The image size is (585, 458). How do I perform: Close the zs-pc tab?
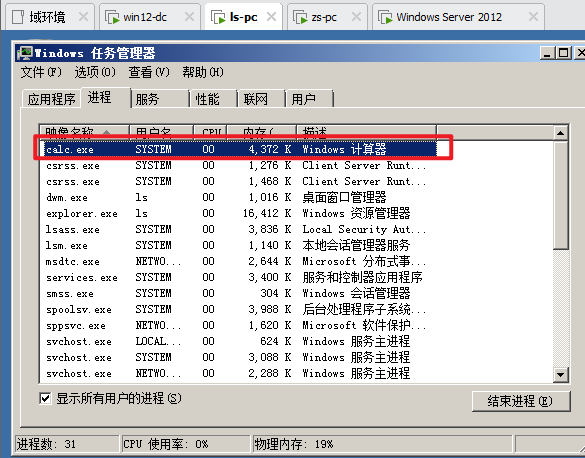pos(357,17)
